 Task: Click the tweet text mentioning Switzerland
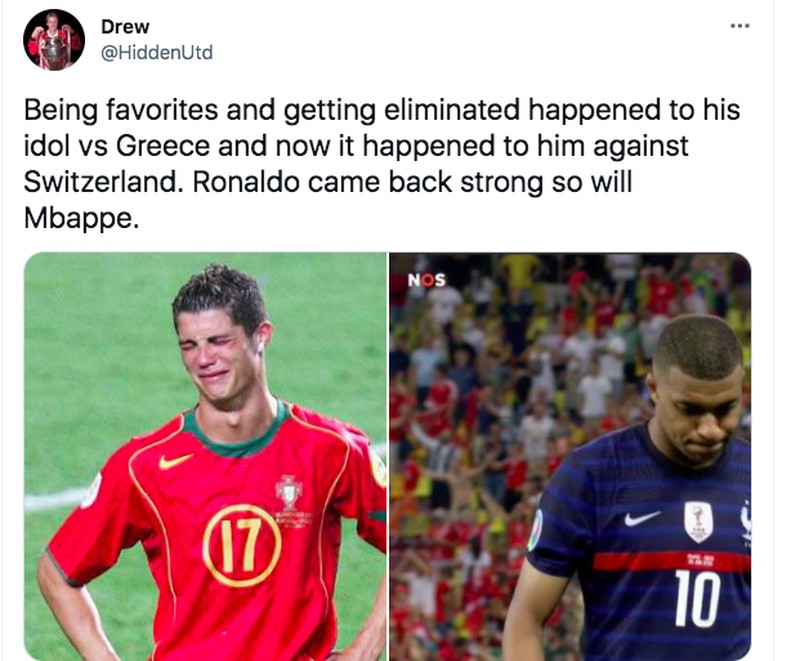(x=382, y=164)
